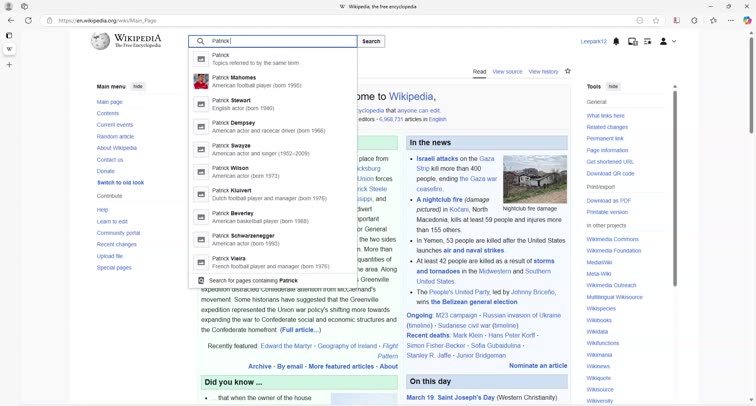Open Edge settings and more menu
756x406 pixels.
pyautogui.click(x=731, y=21)
